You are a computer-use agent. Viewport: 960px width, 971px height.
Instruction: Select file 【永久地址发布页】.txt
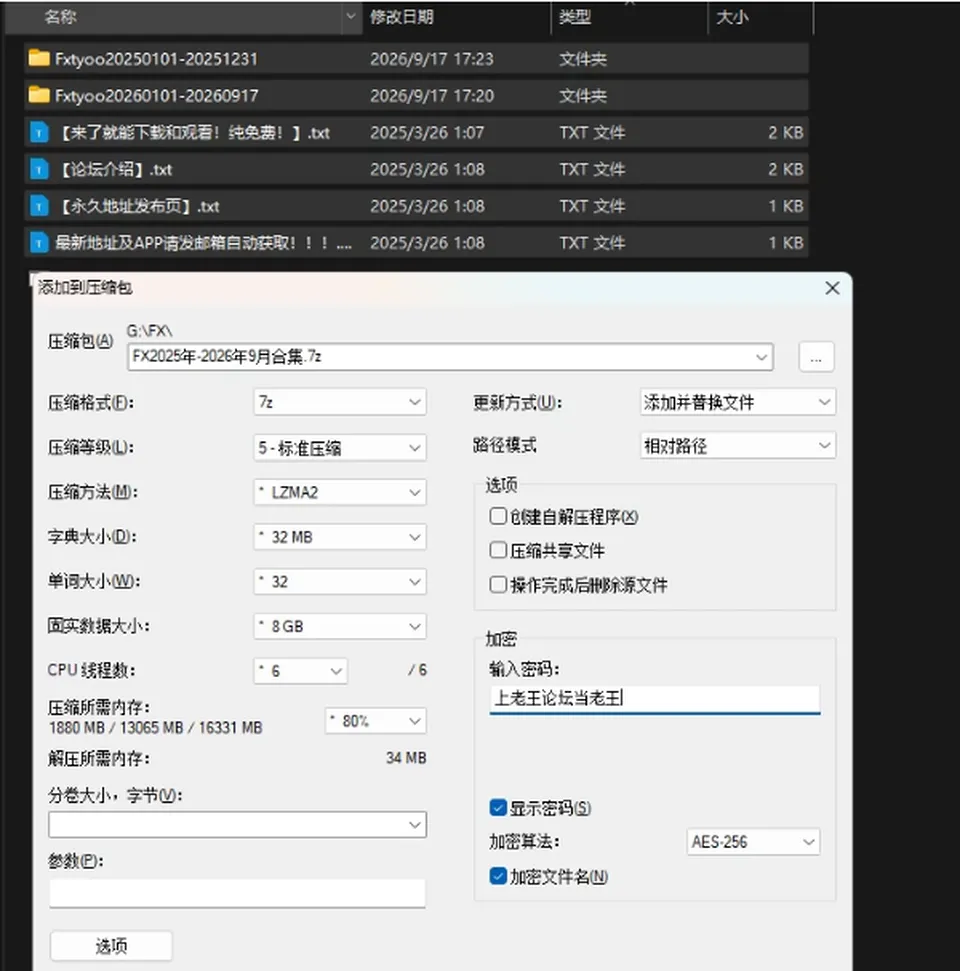click(x=416, y=206)
